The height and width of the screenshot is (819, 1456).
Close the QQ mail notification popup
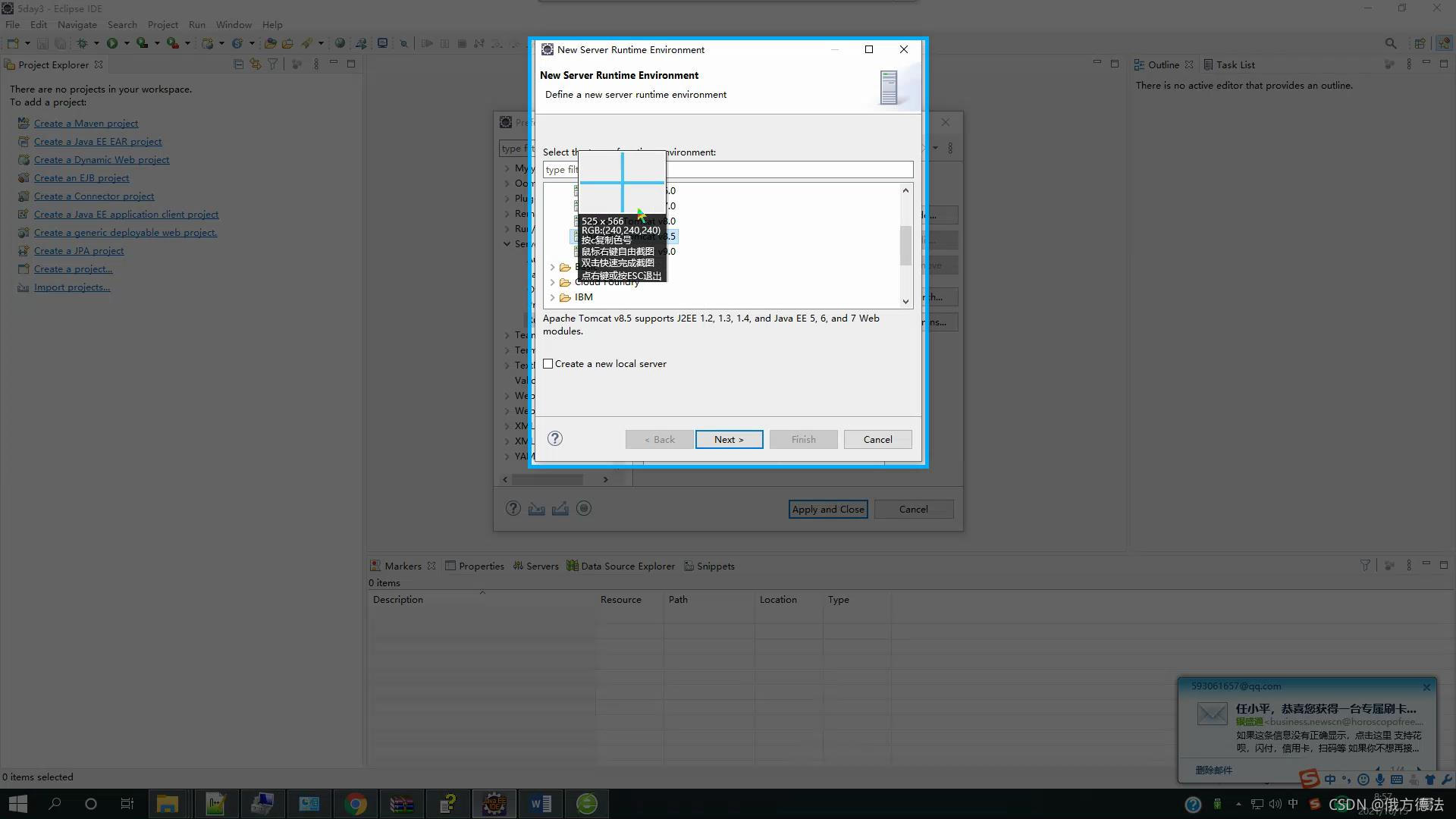[1426, 687]
